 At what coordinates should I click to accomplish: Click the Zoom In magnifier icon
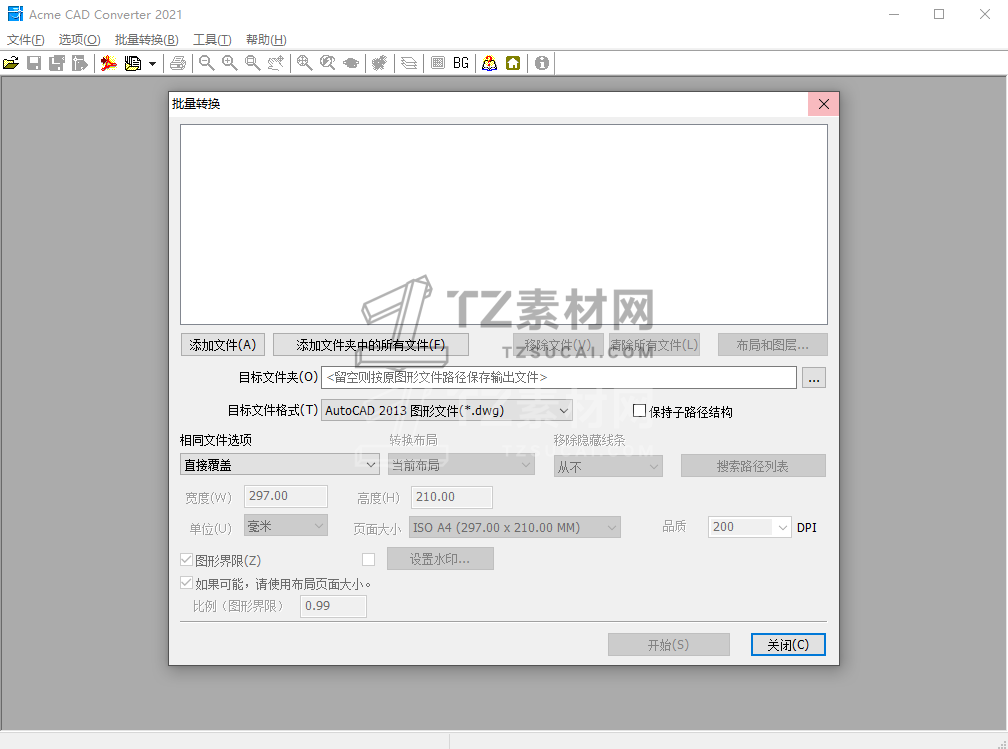click(230, 63)
